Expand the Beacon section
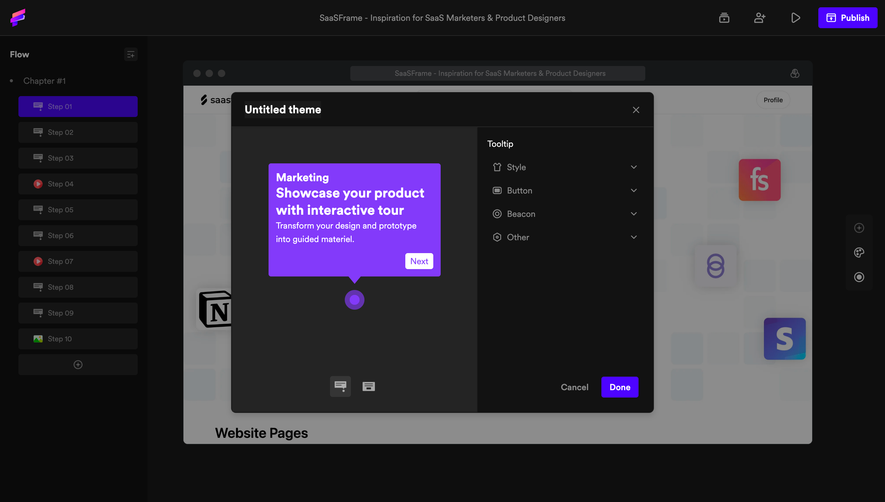 [565, 214]
